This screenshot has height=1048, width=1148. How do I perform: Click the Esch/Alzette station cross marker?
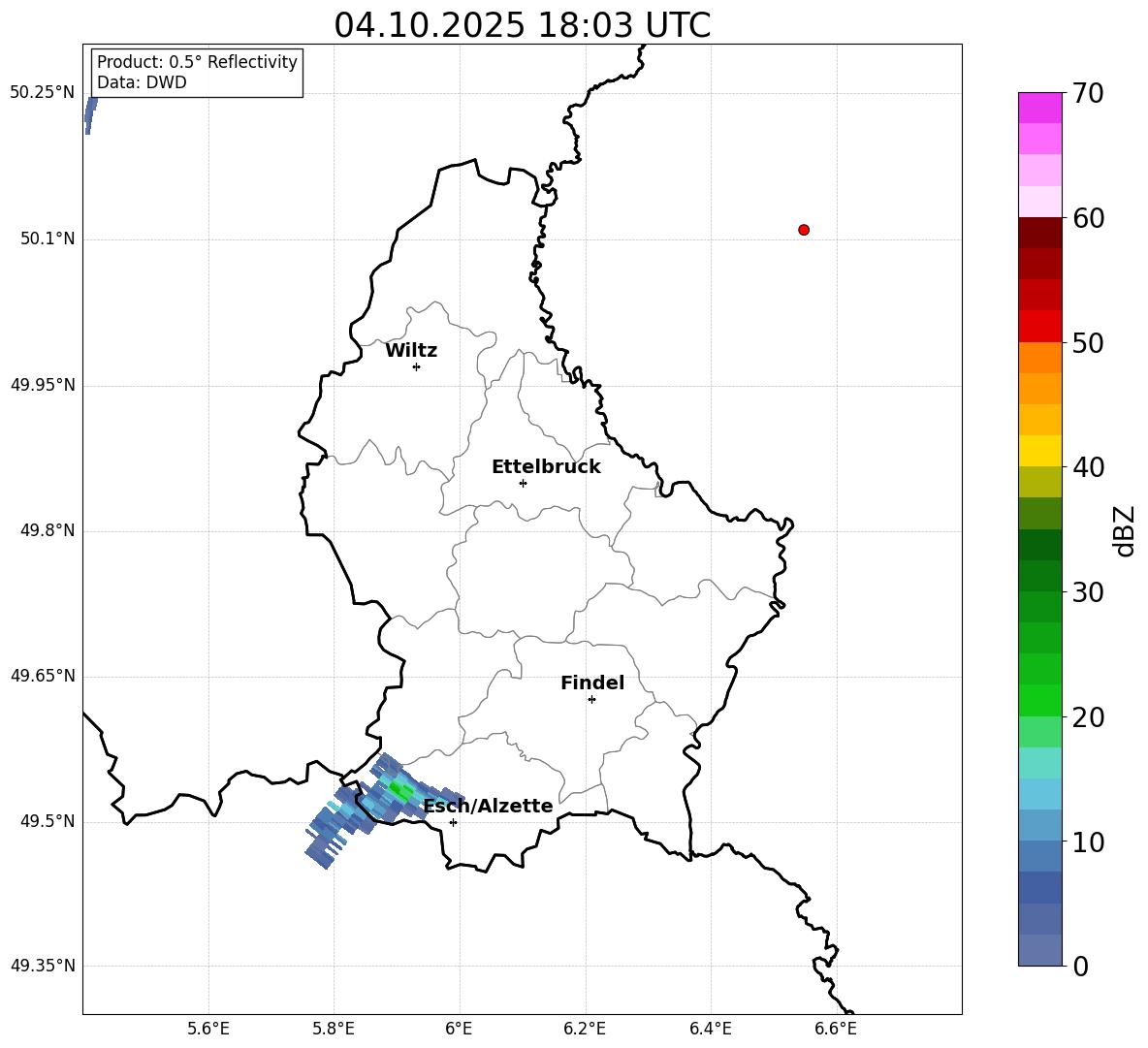click(453, 822)
